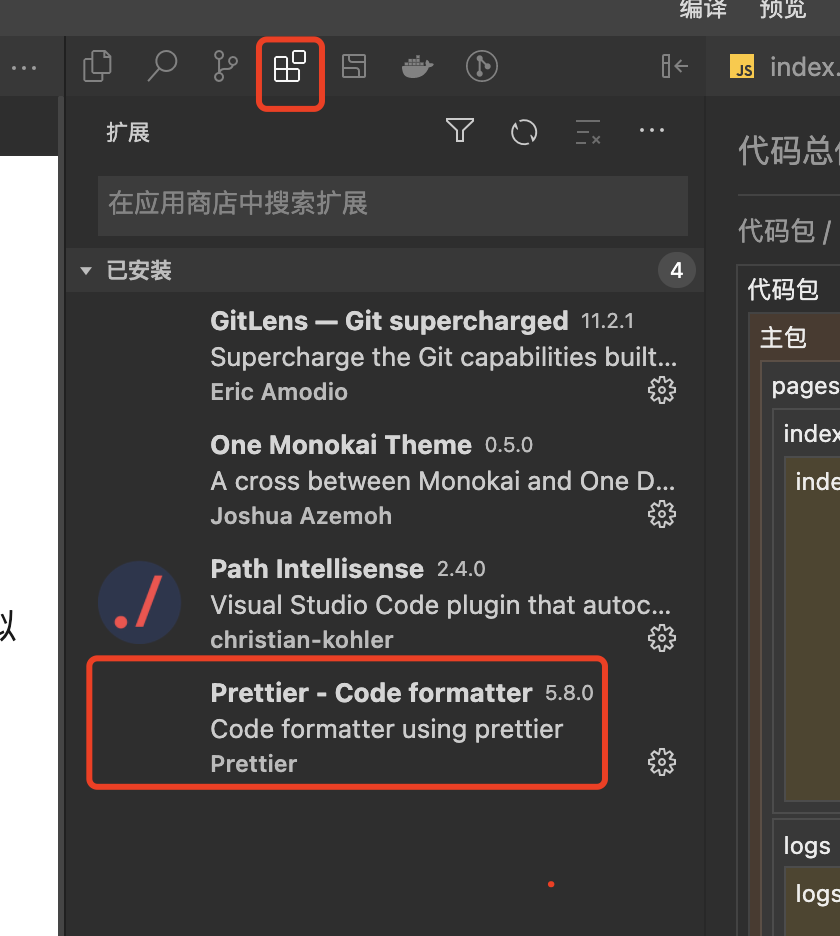
Task: Click the 预览 toolbar button
Action: [783, 9]
